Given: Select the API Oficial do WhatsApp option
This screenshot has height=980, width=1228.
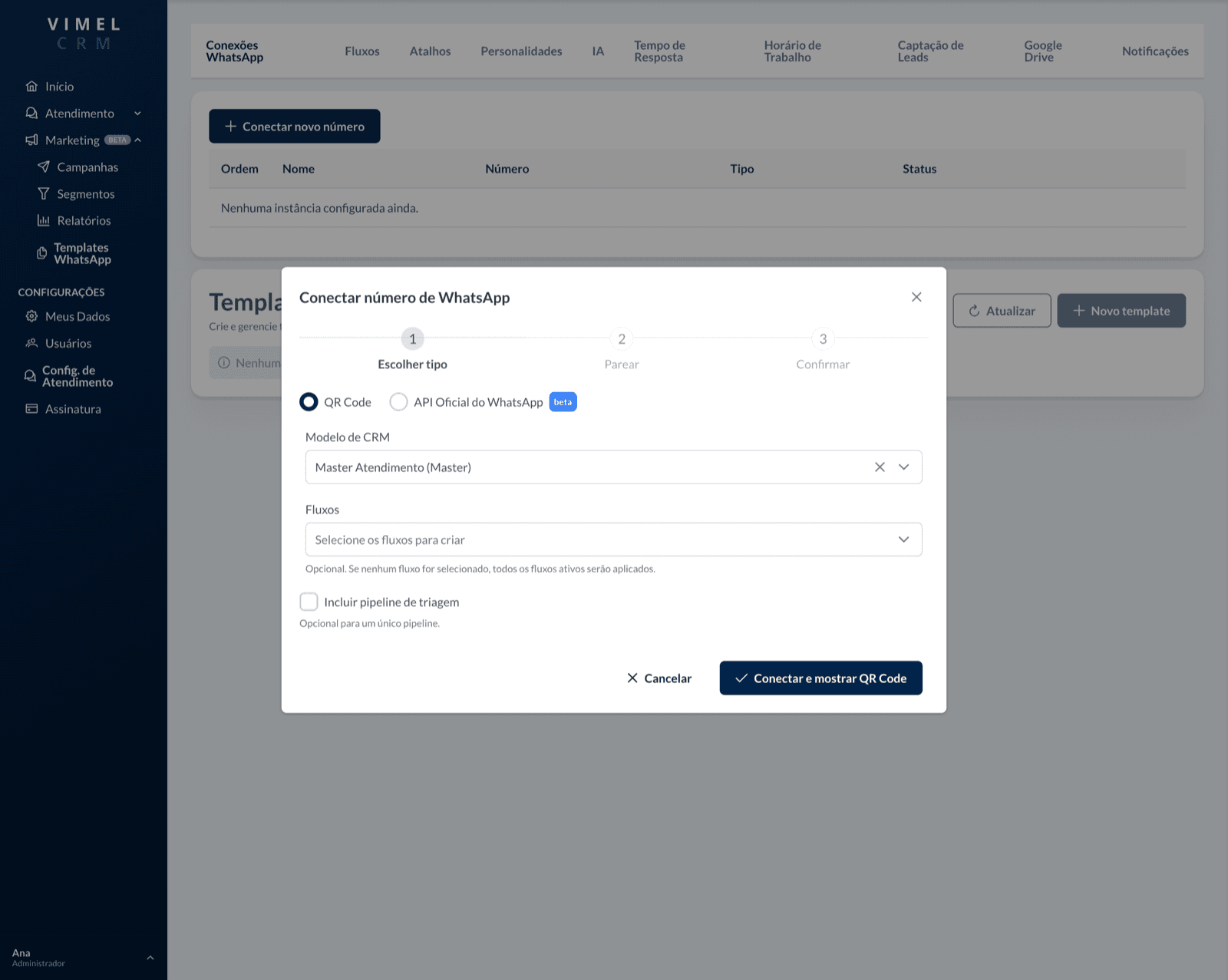Looking at the screenshot, I should 398,401.
